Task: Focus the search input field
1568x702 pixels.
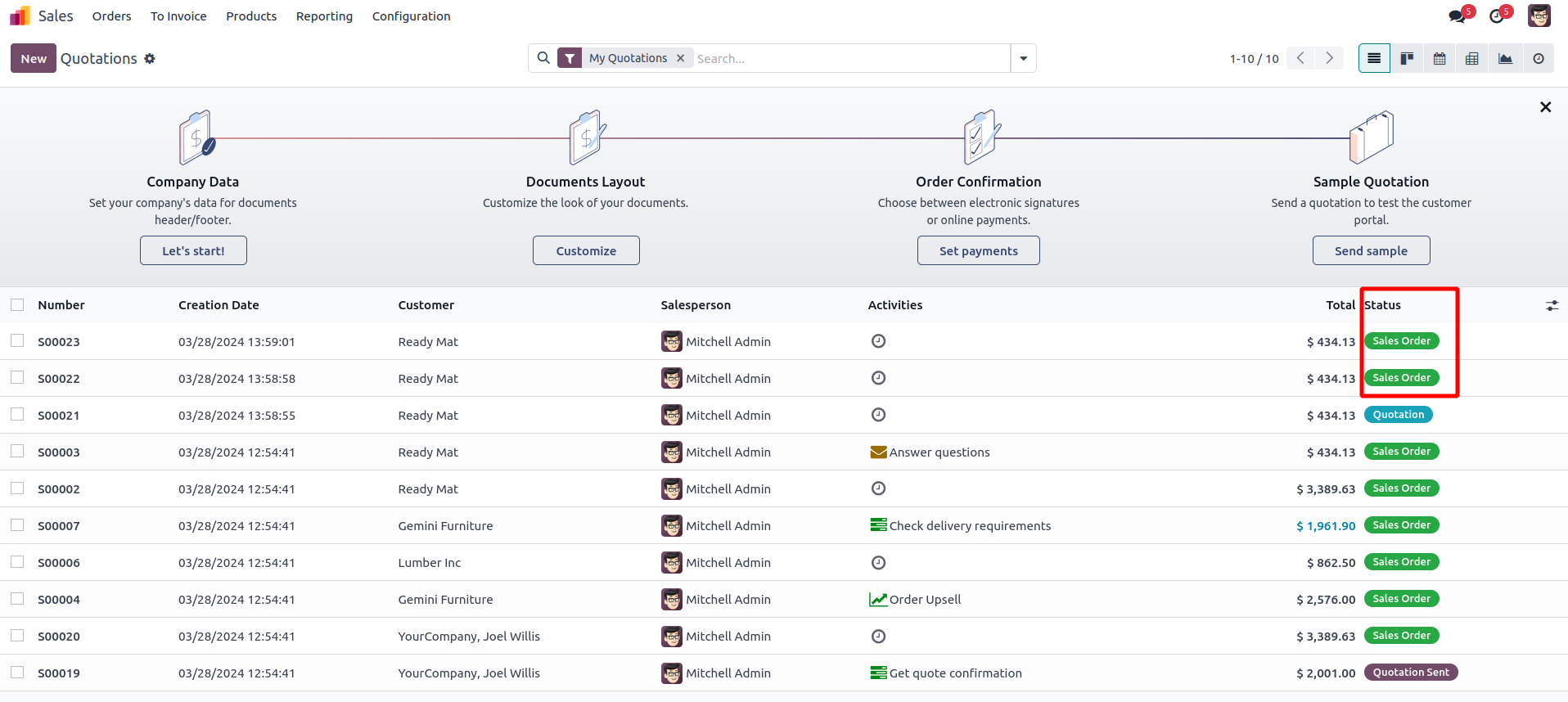Action: [x=849, y=59]
